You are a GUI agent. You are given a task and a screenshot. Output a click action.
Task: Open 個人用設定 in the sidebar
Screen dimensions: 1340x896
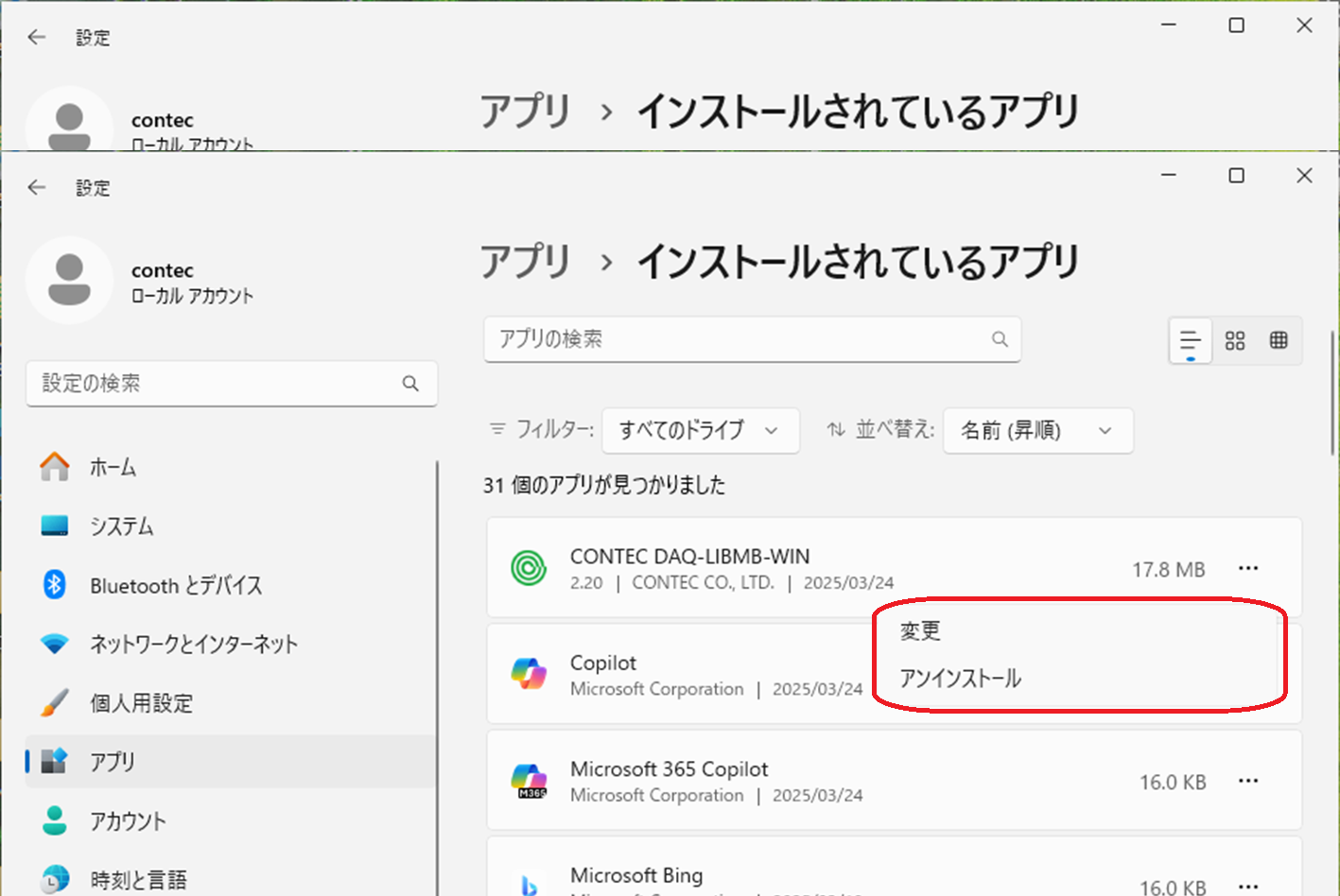pos(231,703)
